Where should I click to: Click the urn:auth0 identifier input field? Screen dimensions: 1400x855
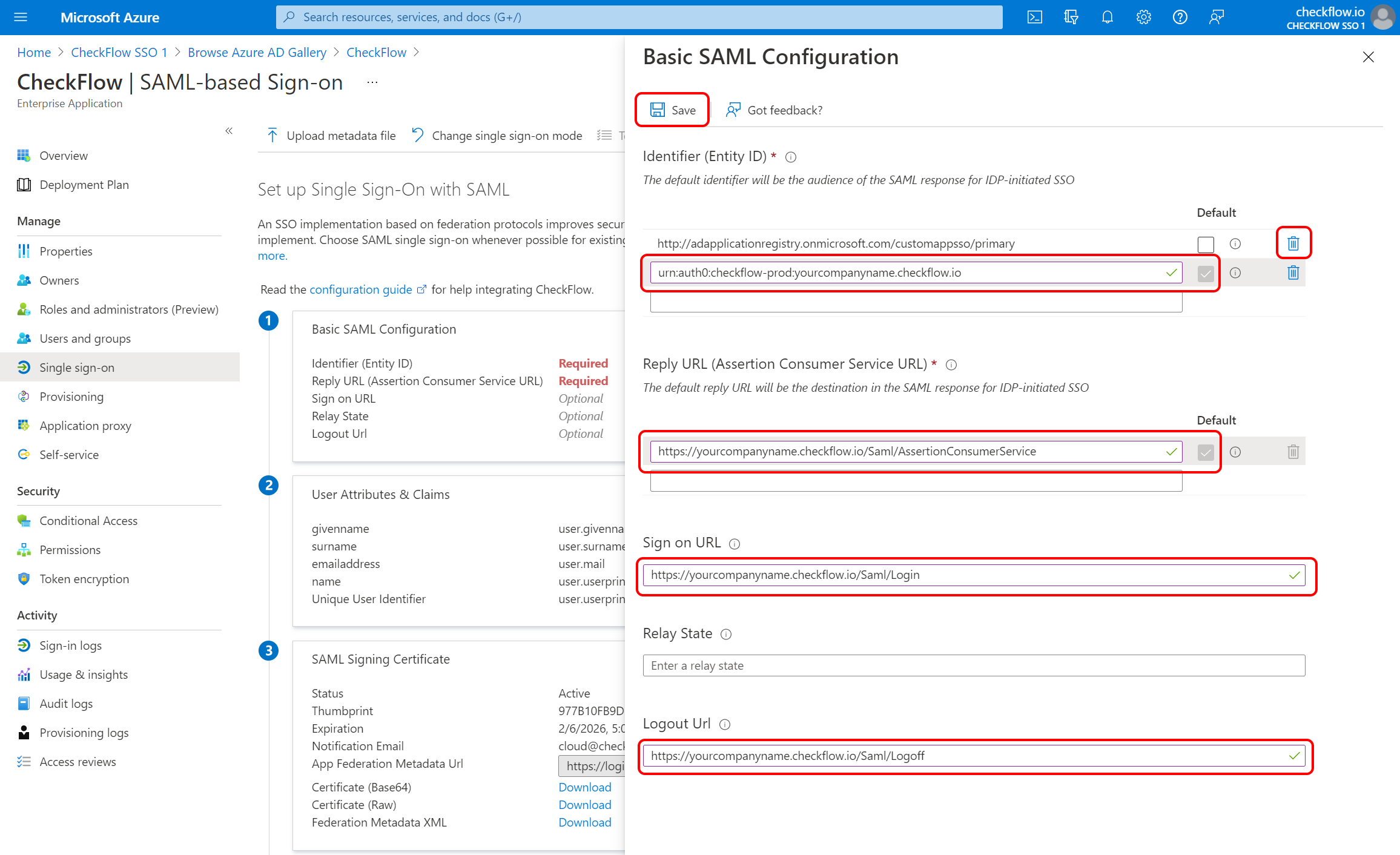click(x=916, y=272)
